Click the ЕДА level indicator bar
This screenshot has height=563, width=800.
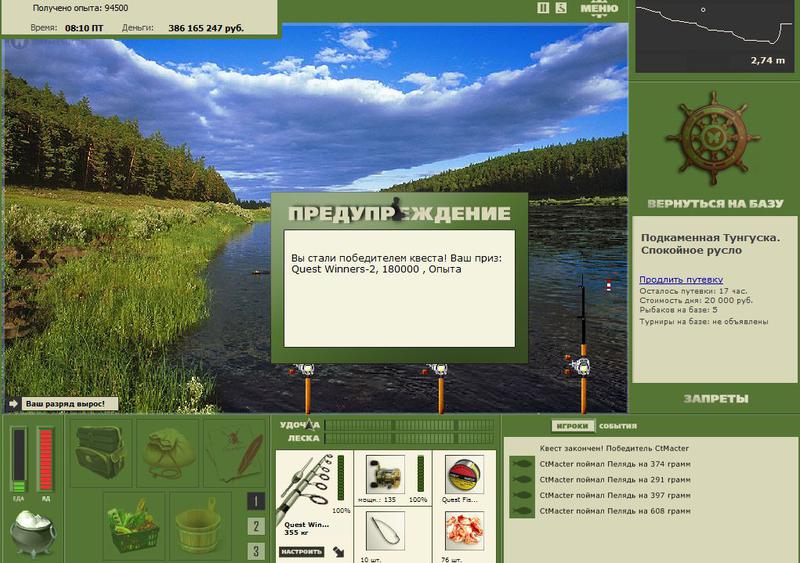(x=19, y=460)
